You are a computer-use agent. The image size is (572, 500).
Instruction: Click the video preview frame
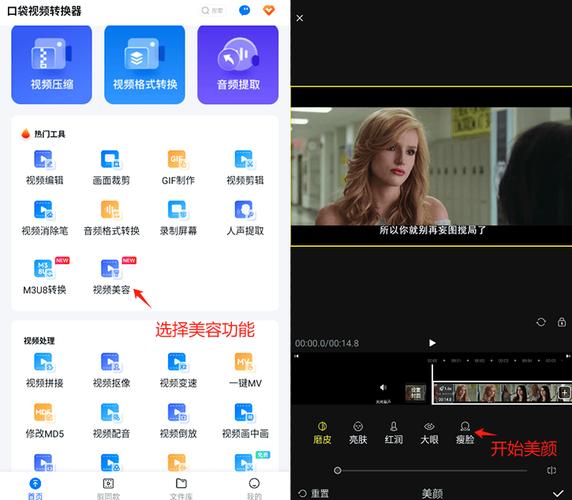tap(431, 166)
